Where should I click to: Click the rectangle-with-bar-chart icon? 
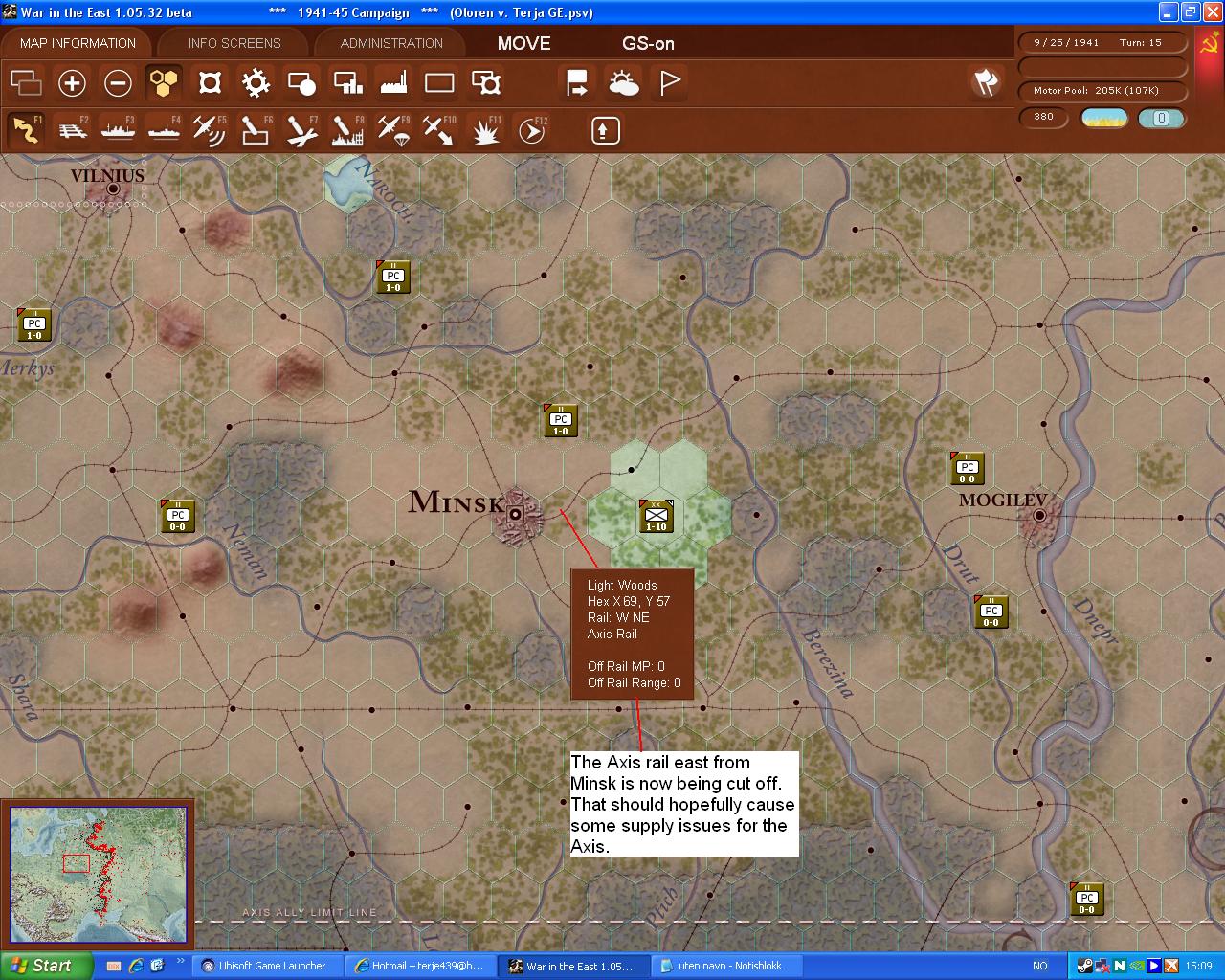(347, 83)
